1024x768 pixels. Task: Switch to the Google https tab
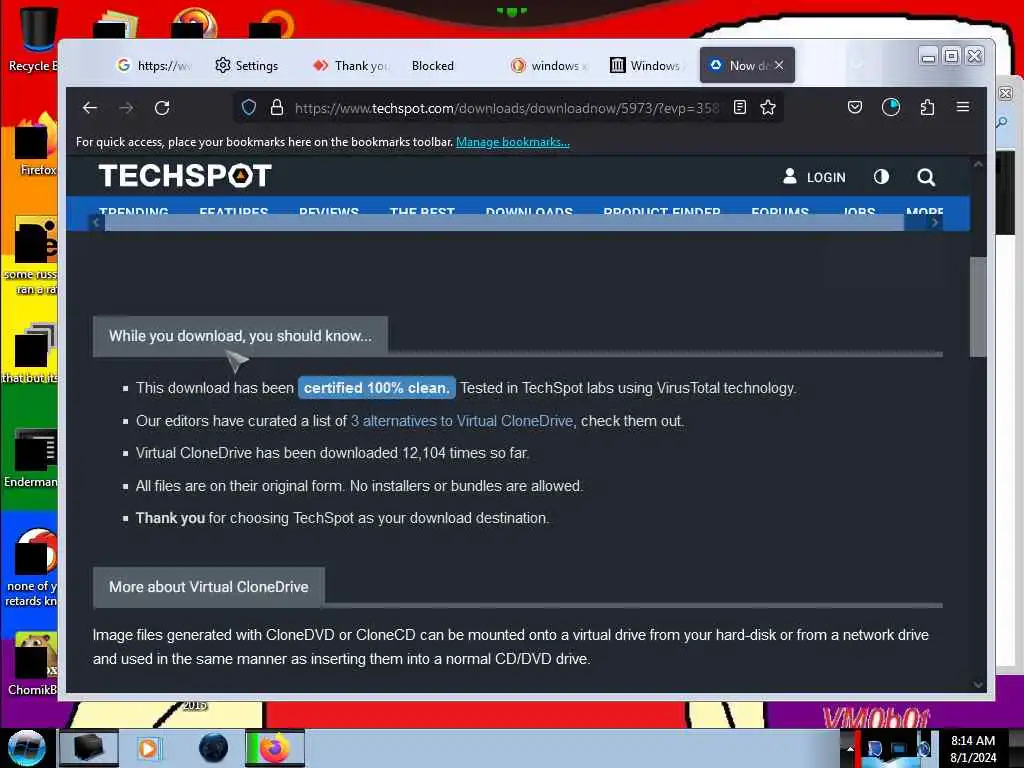click(154, 65)
